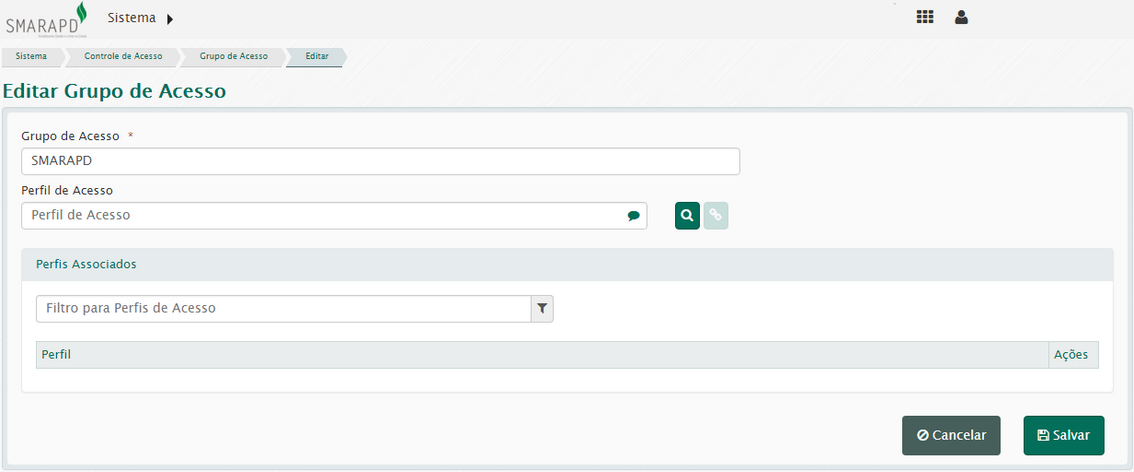The height and width of the screenshot is (472, 1134).
Task: Click the magnifier search button for Perfil
Action: (687, 216)
